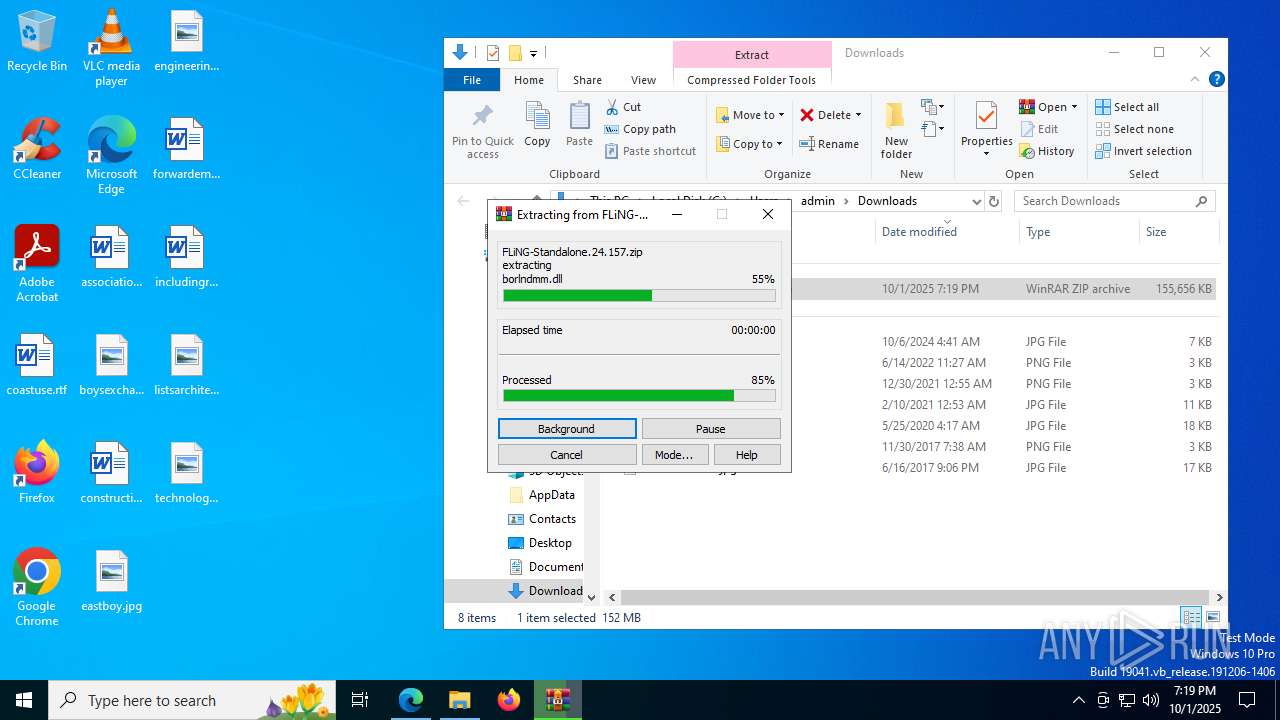This screenshot has height=720, width=1280.
Task: Click the new folder icon in quick access toolbar
Action: coord(515,53)
